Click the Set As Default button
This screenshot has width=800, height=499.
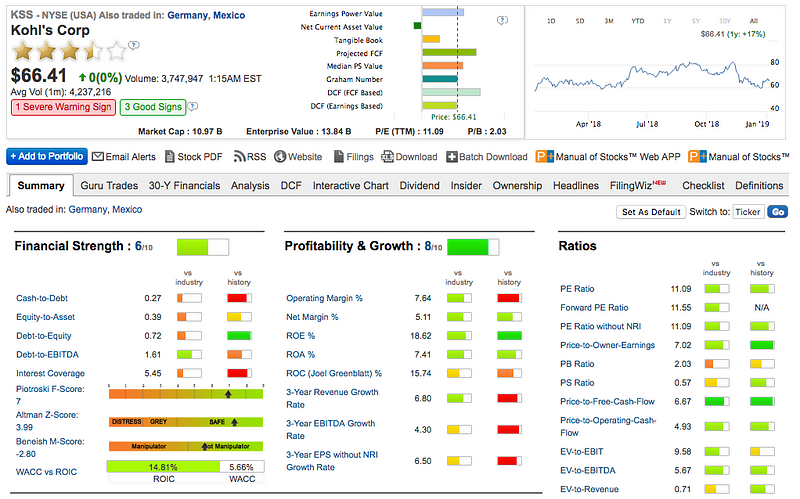point(651,212)
